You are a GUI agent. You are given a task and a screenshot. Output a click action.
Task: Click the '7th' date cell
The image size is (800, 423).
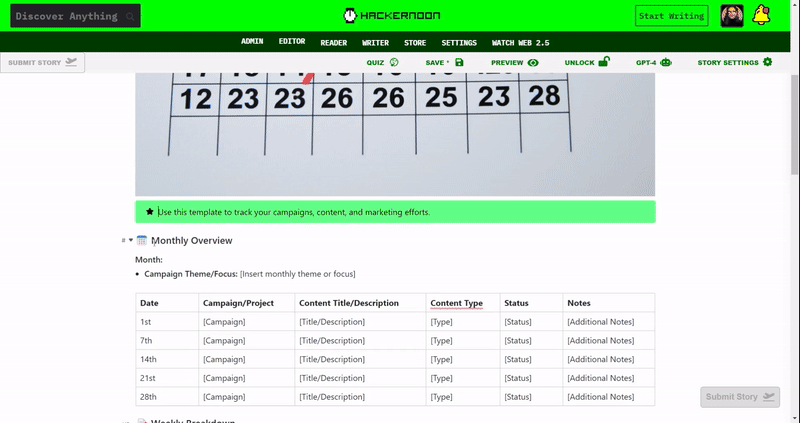click(167, 340)
